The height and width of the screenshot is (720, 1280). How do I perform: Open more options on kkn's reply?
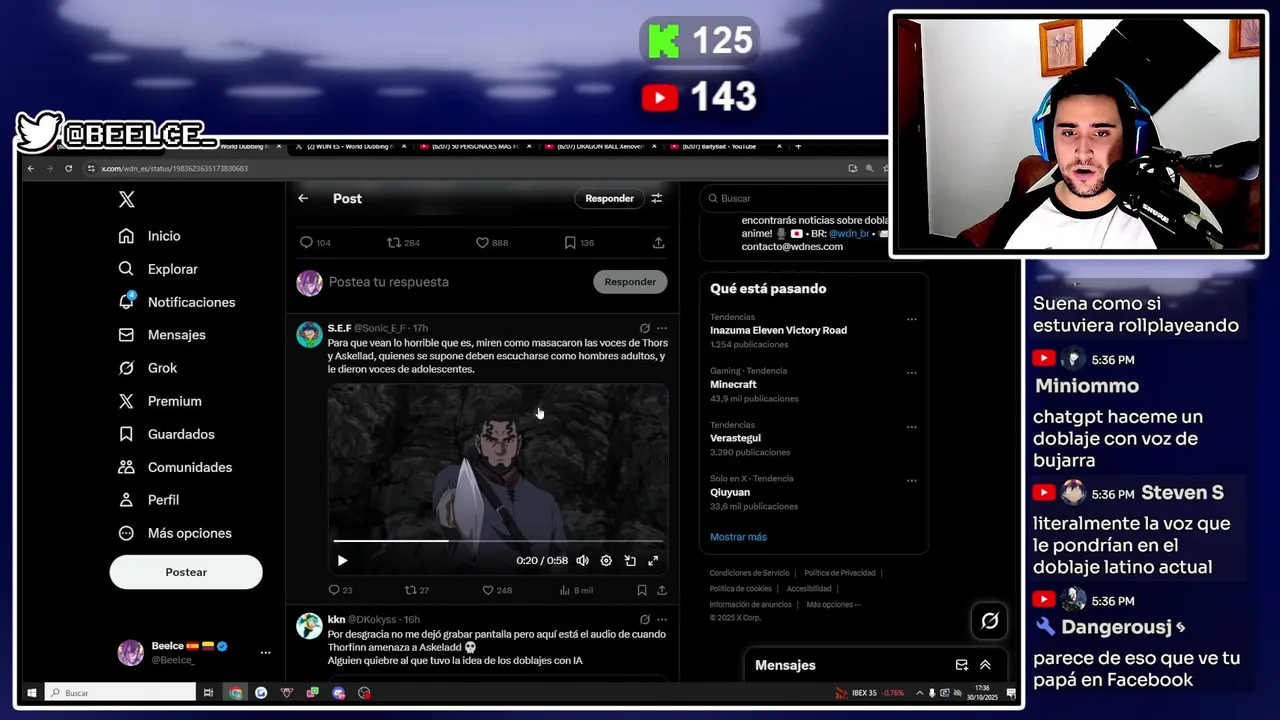coord(662,620)
